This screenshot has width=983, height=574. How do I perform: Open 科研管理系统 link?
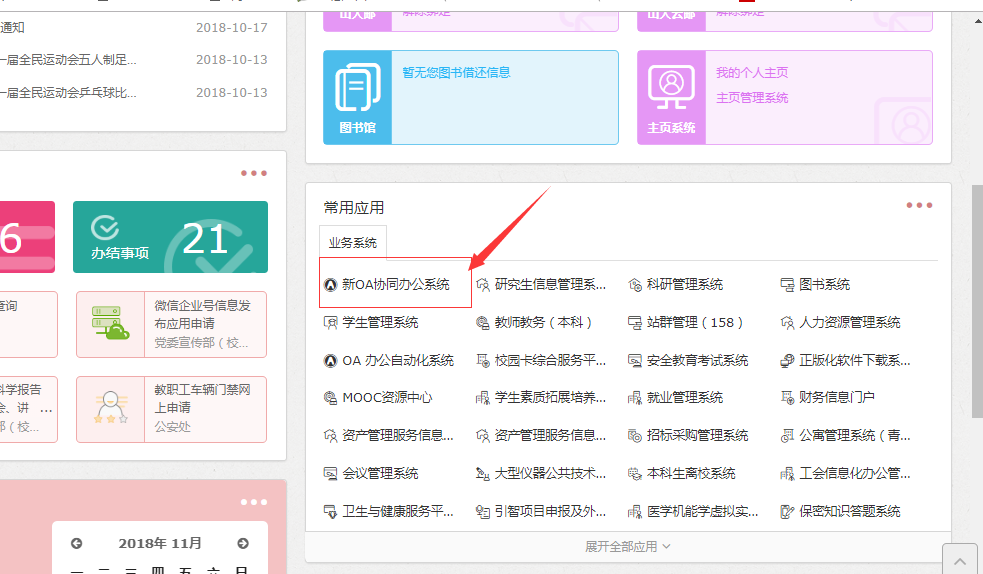[684, 285]
